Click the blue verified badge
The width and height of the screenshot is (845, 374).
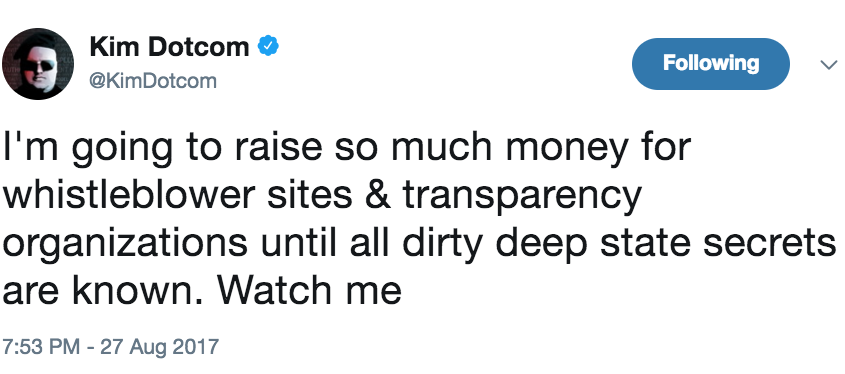click(x=268, y=46)
